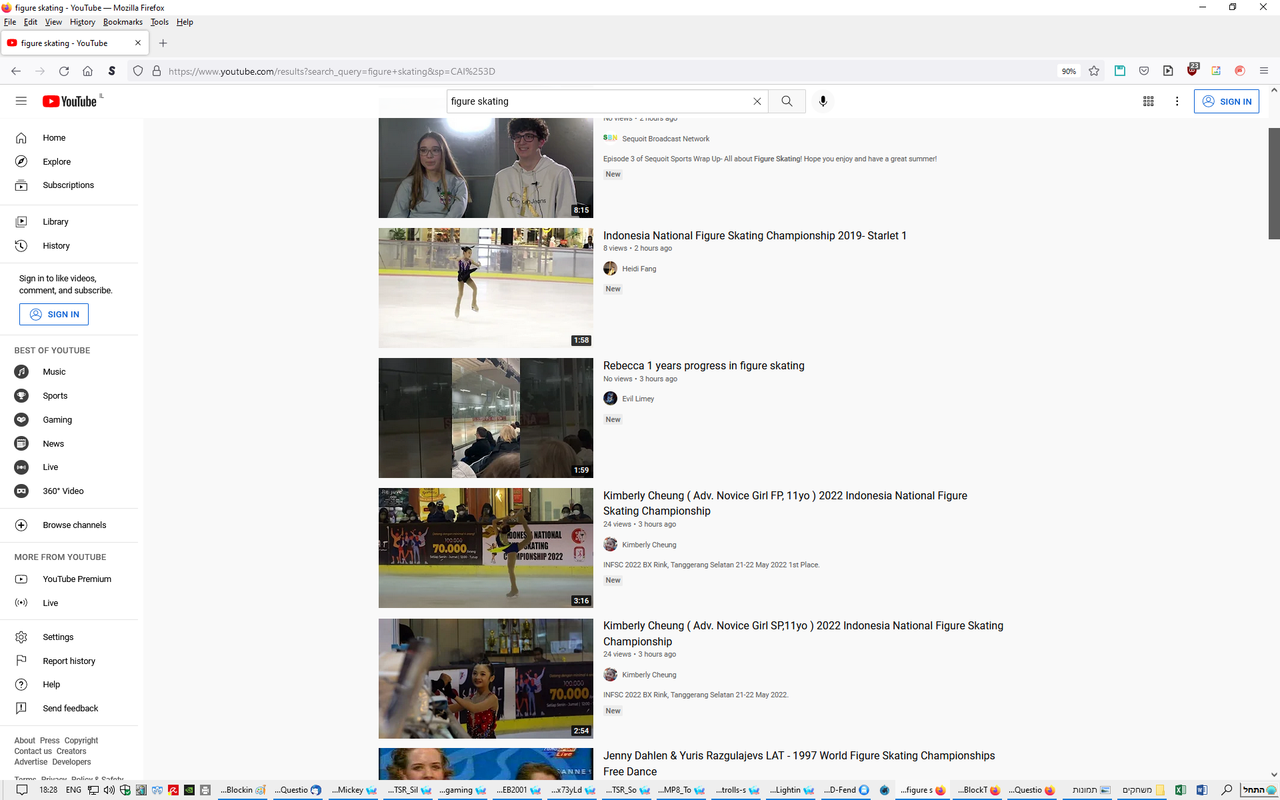Open the Firefox application menu
Viewport: 1280px width, 800px height.
tap(1264, 71)
